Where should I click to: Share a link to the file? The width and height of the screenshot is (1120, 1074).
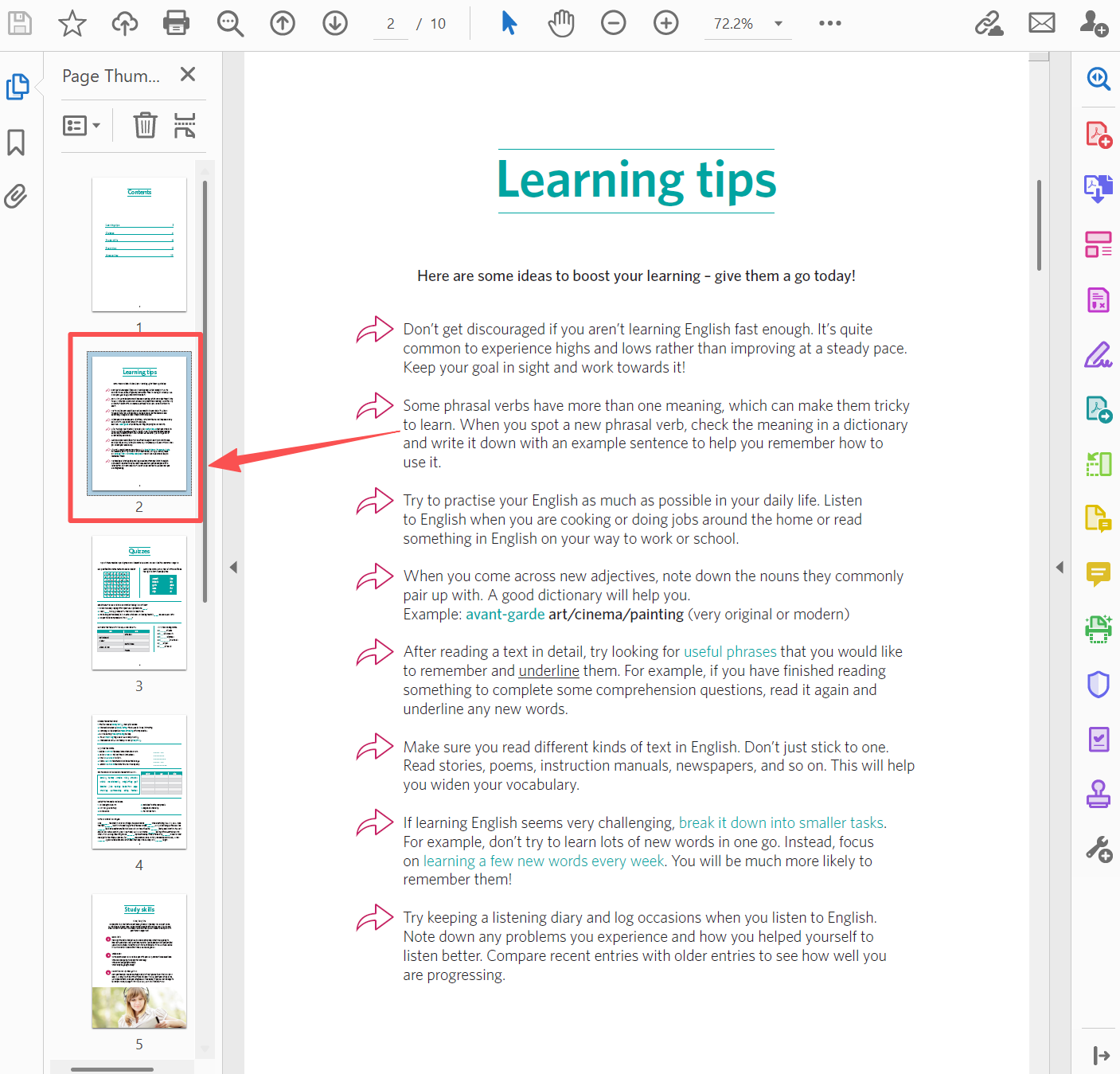tap(989, 23)
